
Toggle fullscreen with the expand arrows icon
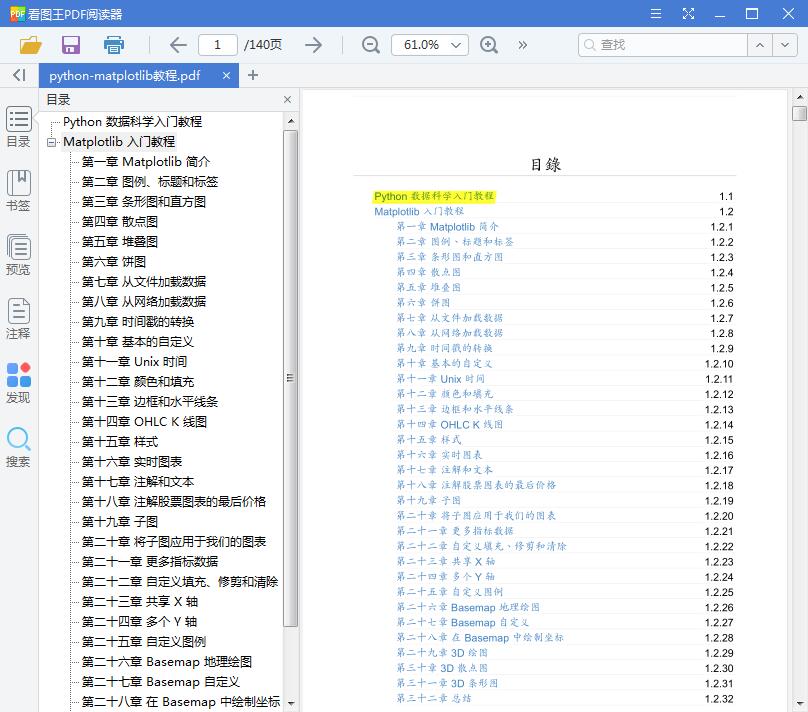coord(688,13)
